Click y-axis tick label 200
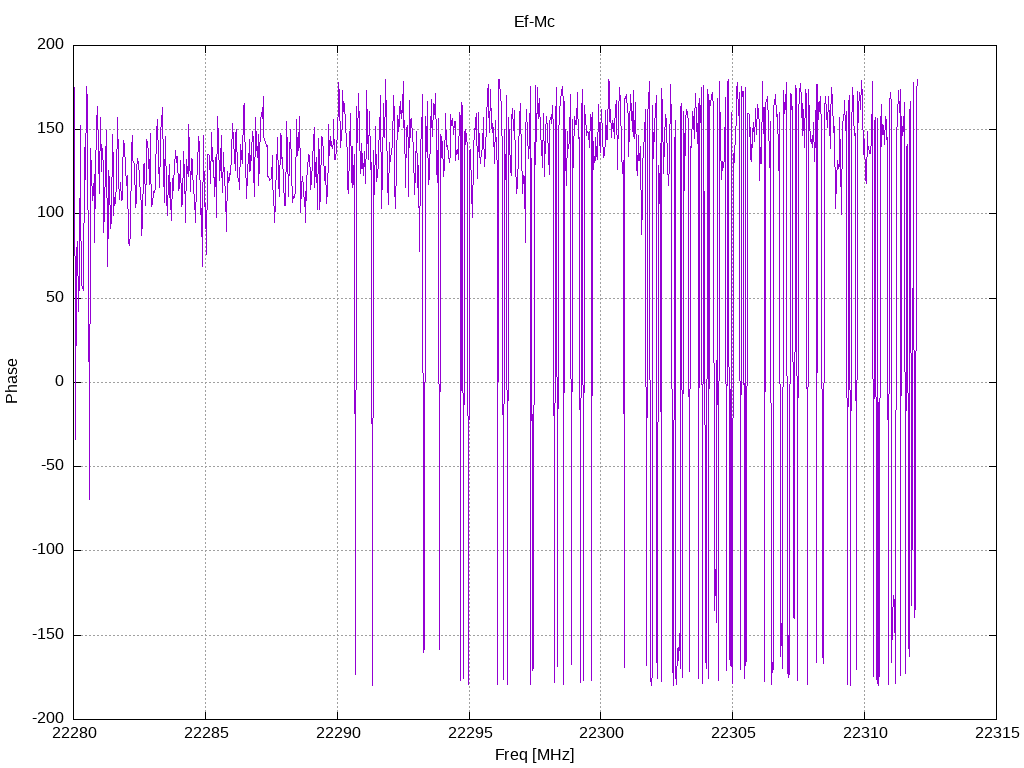Viewport: 1024px width, 768px height. [x=51, y=44]
